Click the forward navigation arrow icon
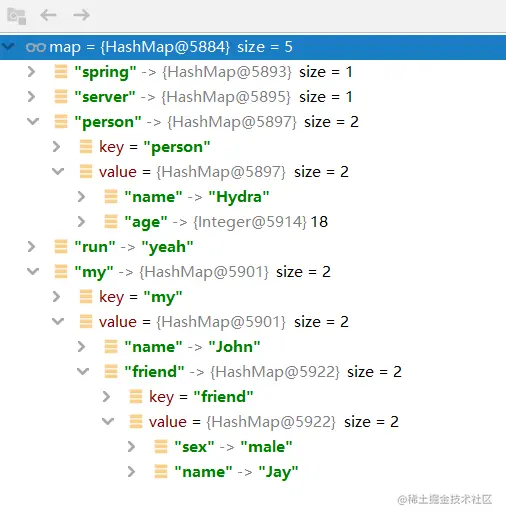This screenshot has height=519, width=506. pyautogui.click(x=81, y=15)
